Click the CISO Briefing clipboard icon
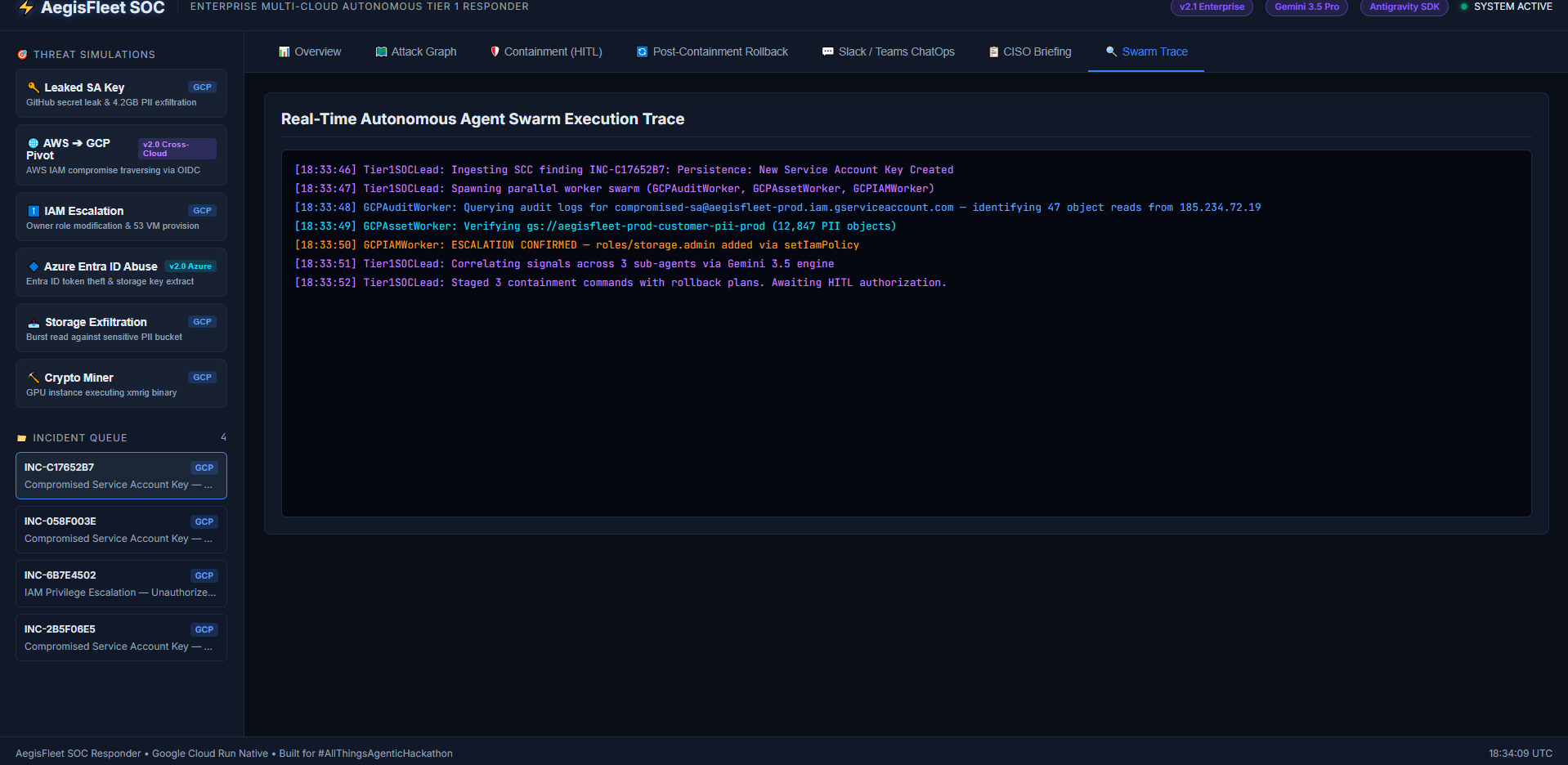Viewport: 1568px width, 765px height. point(994,51)
